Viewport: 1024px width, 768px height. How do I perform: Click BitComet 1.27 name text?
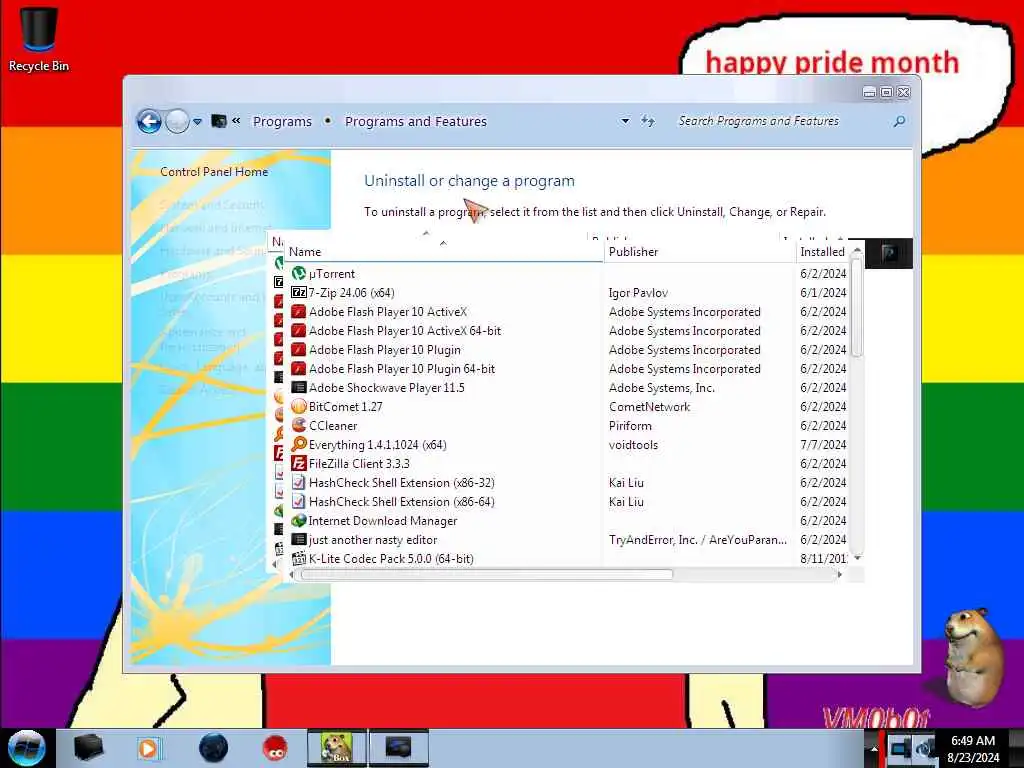tap(345, 406)
